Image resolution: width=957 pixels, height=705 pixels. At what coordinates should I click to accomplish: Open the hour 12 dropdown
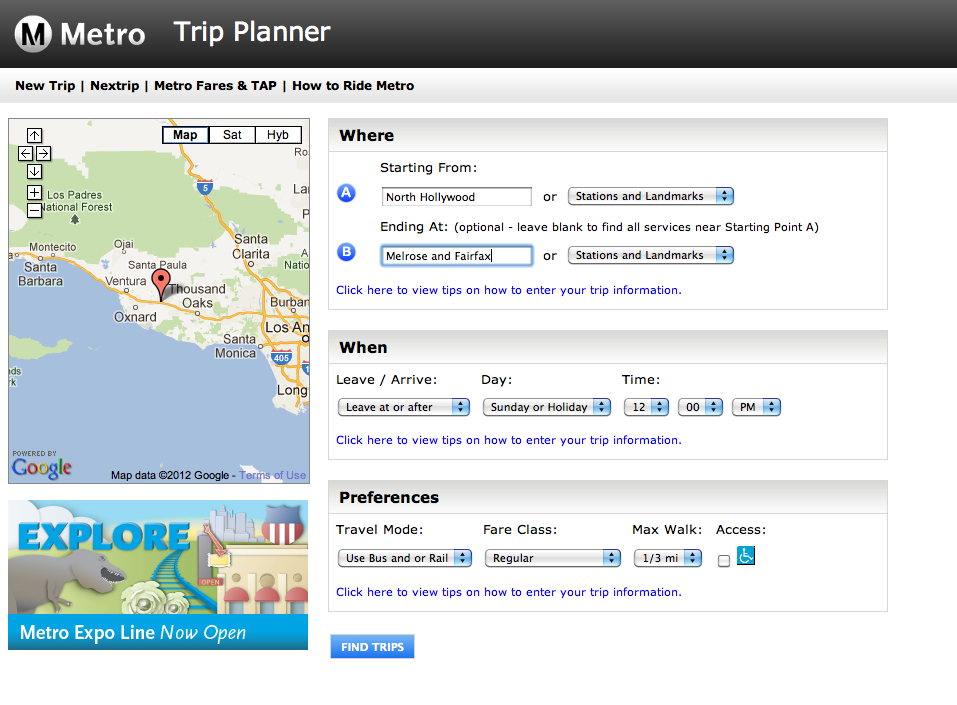click(646, 407)
